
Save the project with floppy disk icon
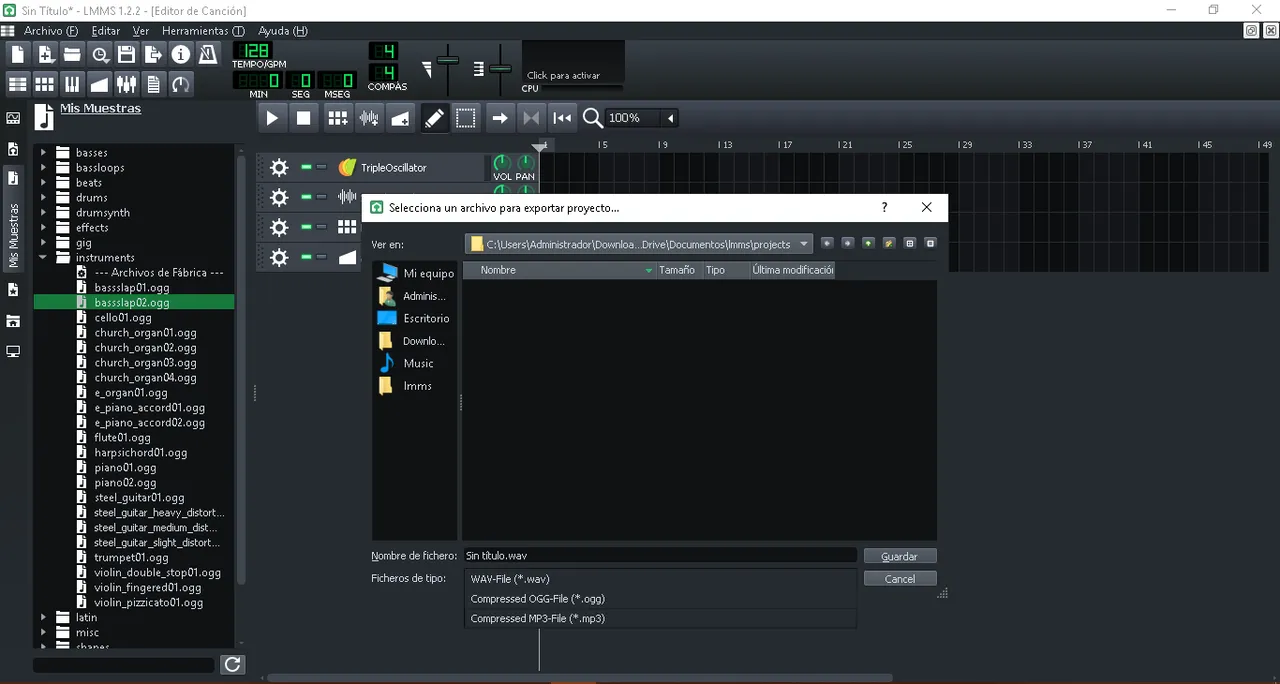click(x=127, y=54)
